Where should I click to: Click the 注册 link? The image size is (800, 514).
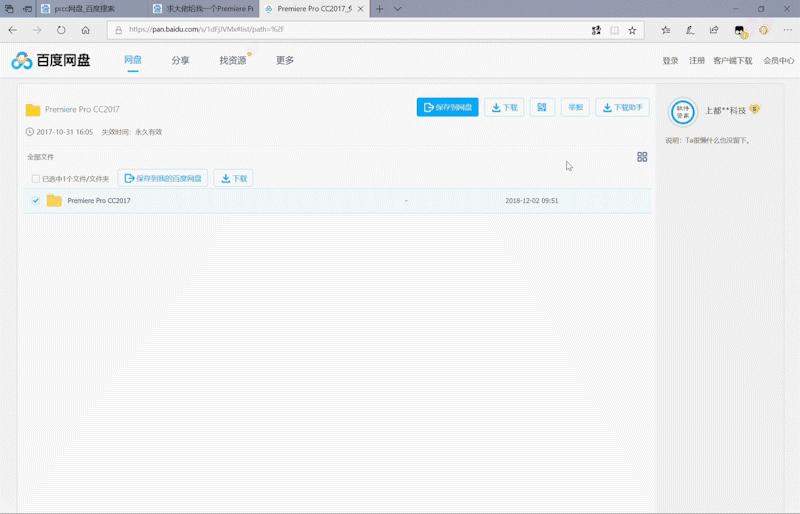point(697,61)
